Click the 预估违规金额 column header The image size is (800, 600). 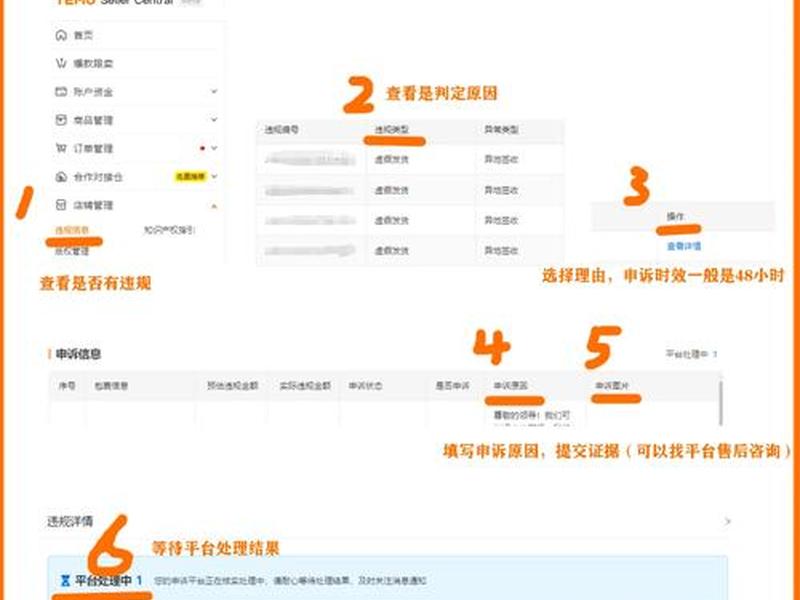233,386
